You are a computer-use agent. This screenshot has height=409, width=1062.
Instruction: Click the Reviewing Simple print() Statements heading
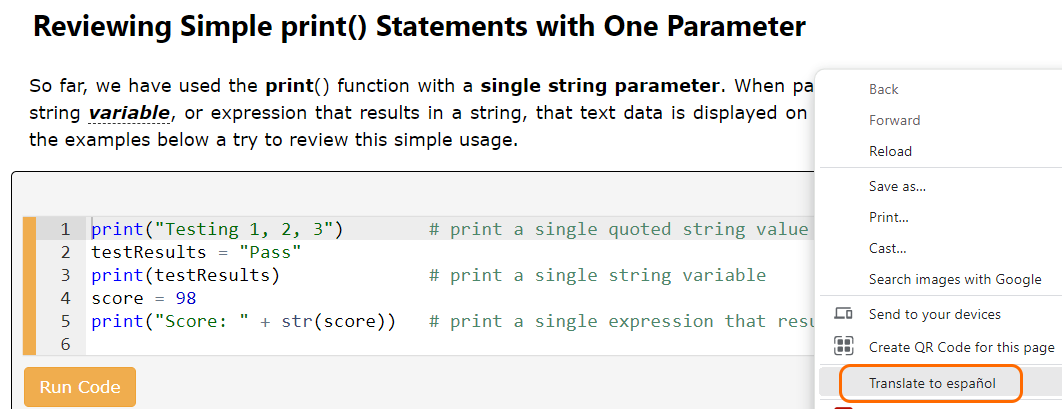(x=419, y=26)
